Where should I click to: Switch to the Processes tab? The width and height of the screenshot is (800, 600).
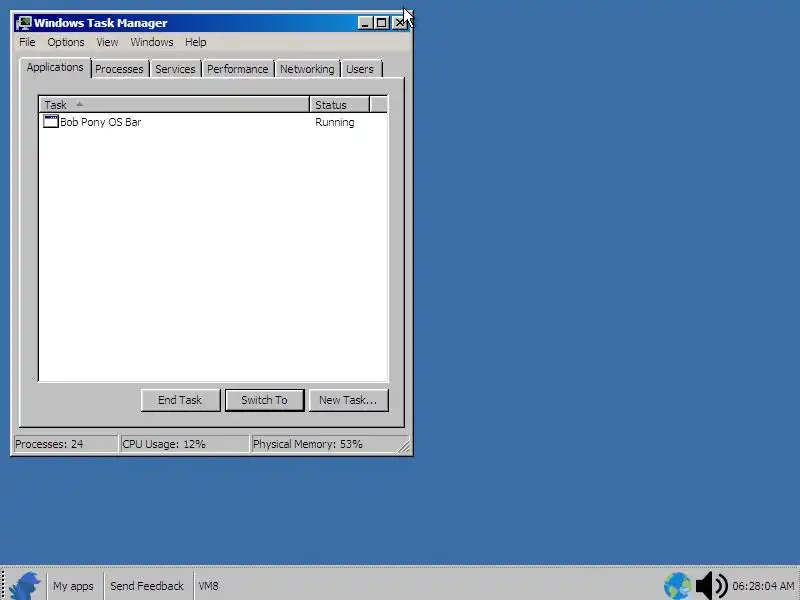pyautogui.click(x=119, y=69)
